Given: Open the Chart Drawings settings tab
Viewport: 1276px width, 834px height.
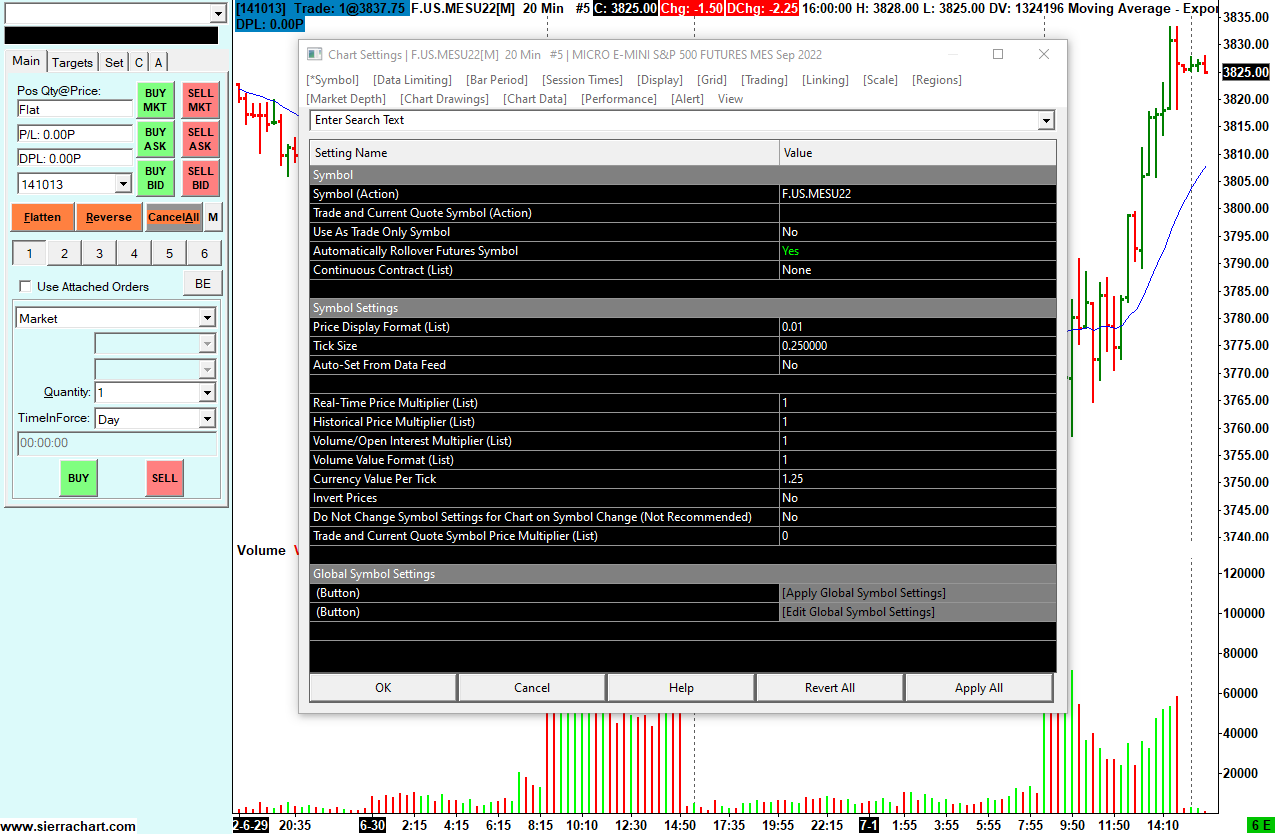Looking at the screenshot, I should click(445, 99).
